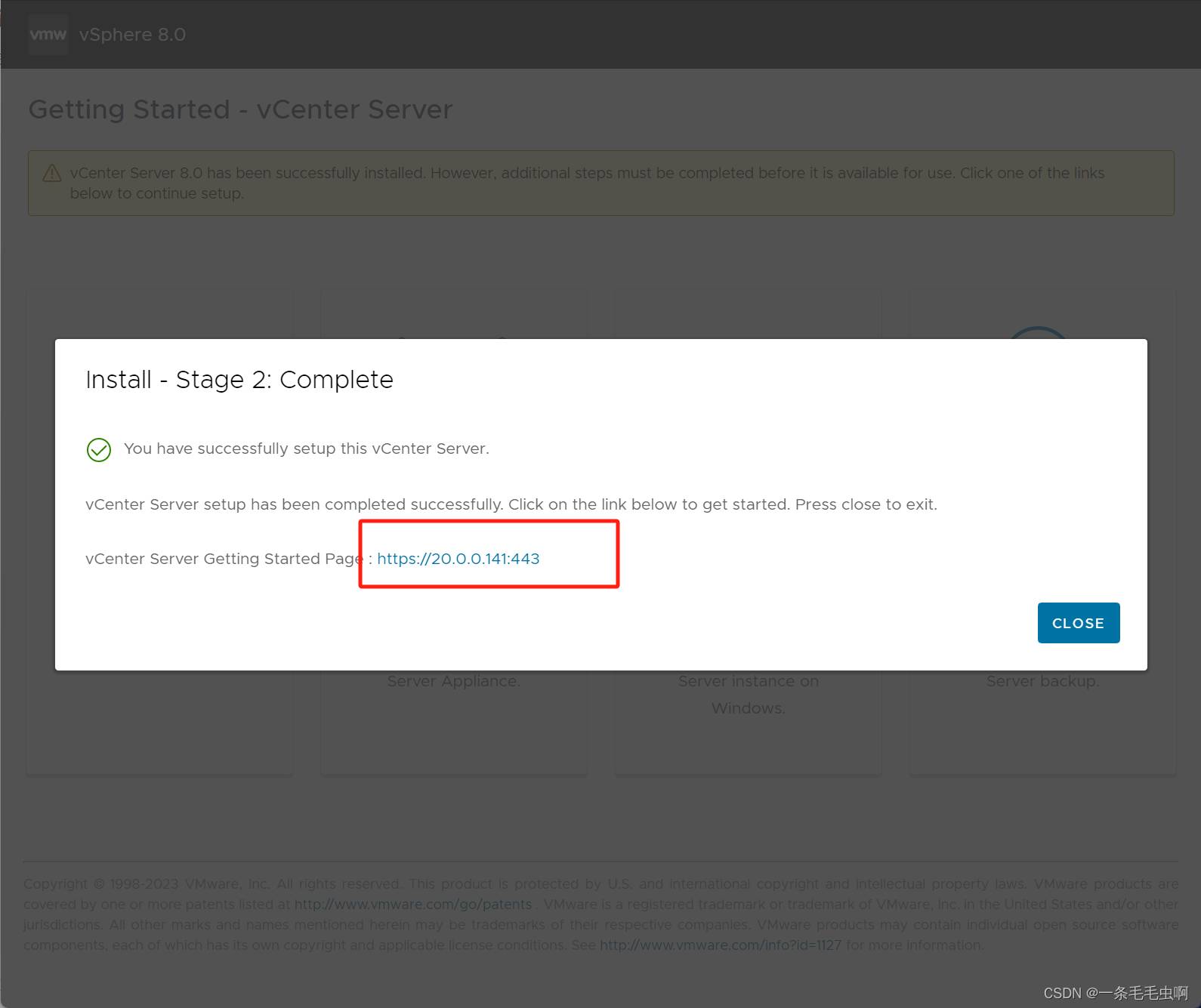Image resolution: width=1201 pixels, height=1008 pixels.
Task: Open the https://20.0.0.141:443 getting started link
Action: coord(458,559)
